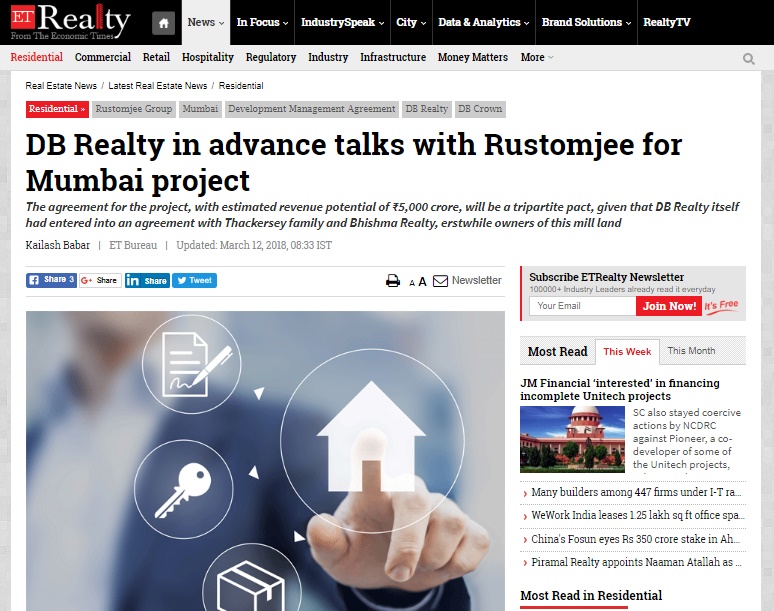The height and width of the screenshot is (611, 774).
Task: Open the IndustrySpeak dropdown
Action: tap(343, 22)
